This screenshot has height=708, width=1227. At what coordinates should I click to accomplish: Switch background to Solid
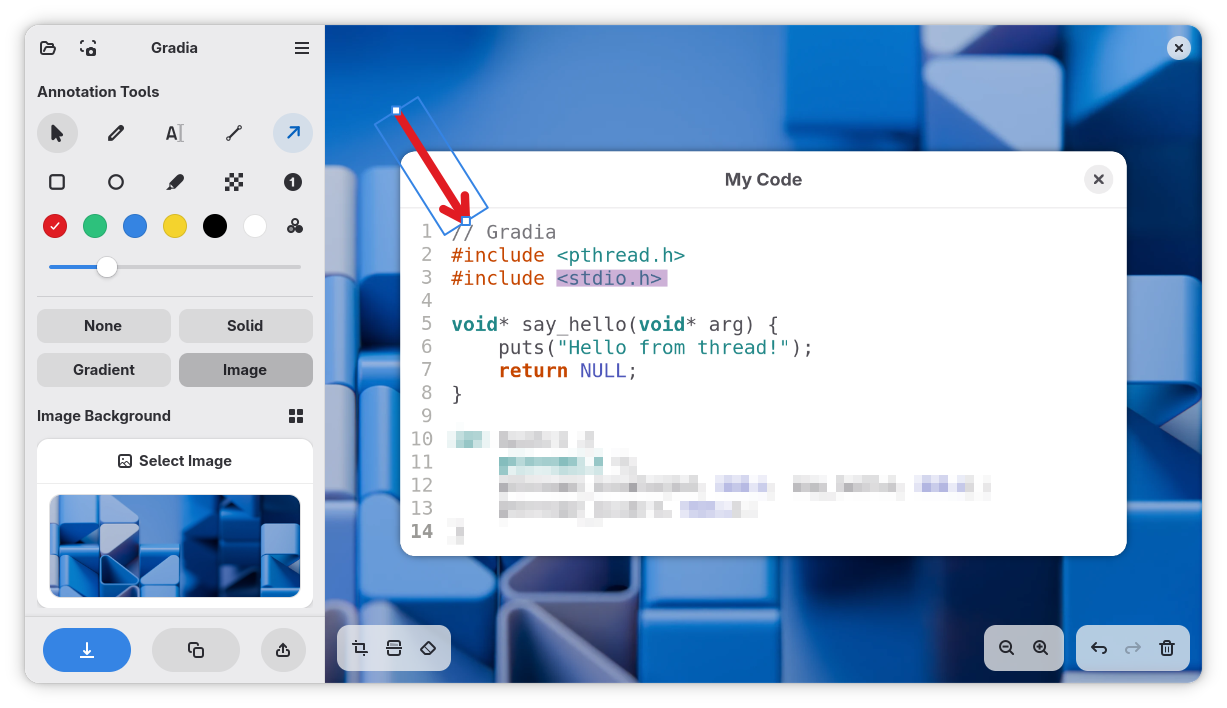click(x=246, y=326)
